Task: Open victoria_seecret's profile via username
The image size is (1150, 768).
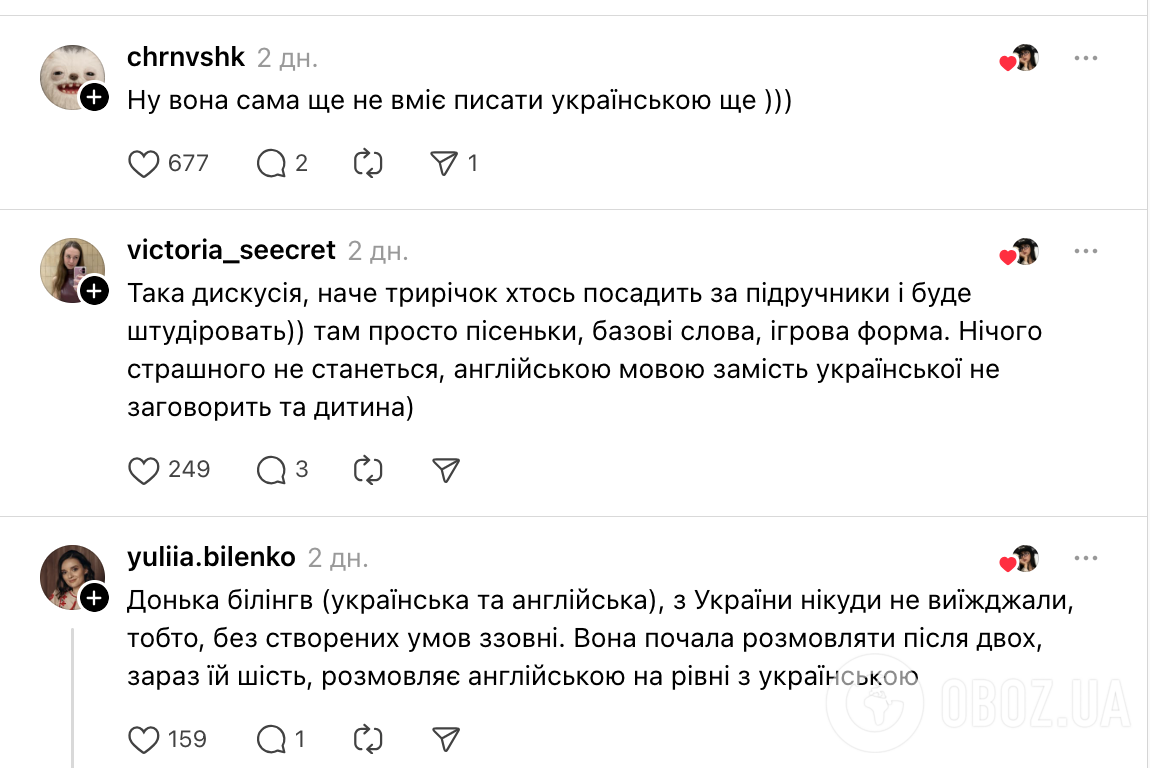Action: [232, 250]
